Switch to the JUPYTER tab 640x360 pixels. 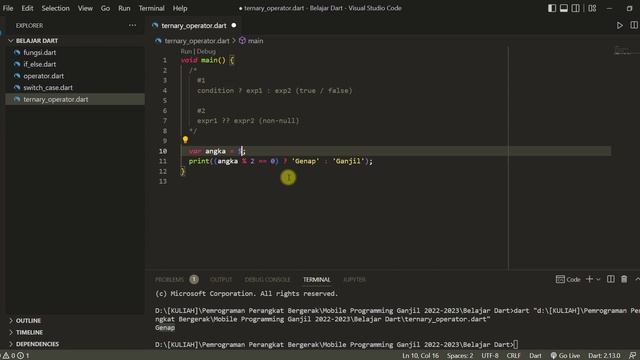354,280
